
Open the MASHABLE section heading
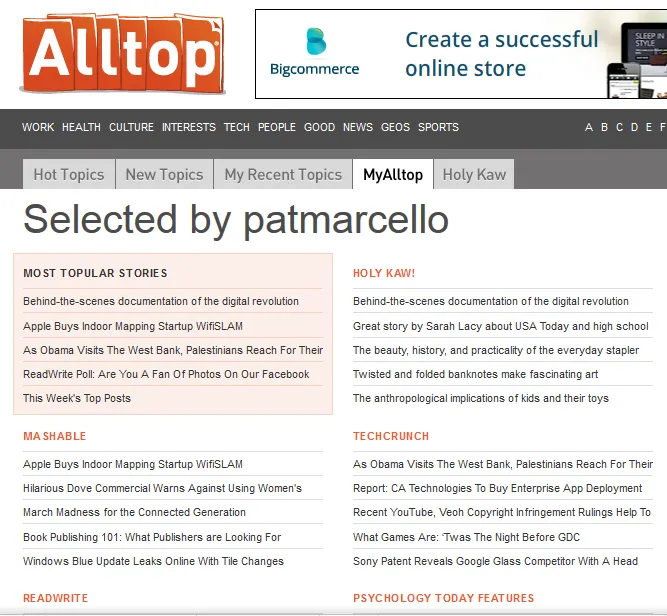tap(55, 436)
